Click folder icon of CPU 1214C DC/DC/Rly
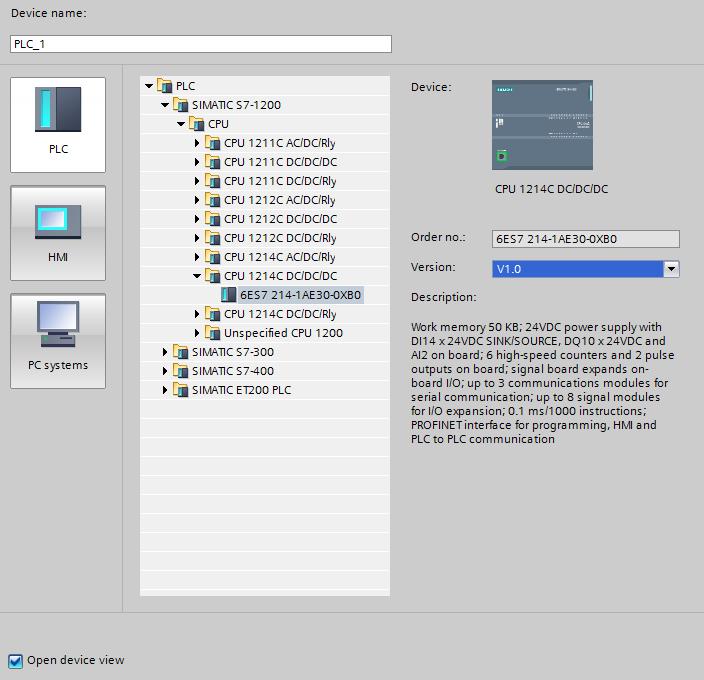The width and height of the screenshot is (704, 680). tap(212, 314)
